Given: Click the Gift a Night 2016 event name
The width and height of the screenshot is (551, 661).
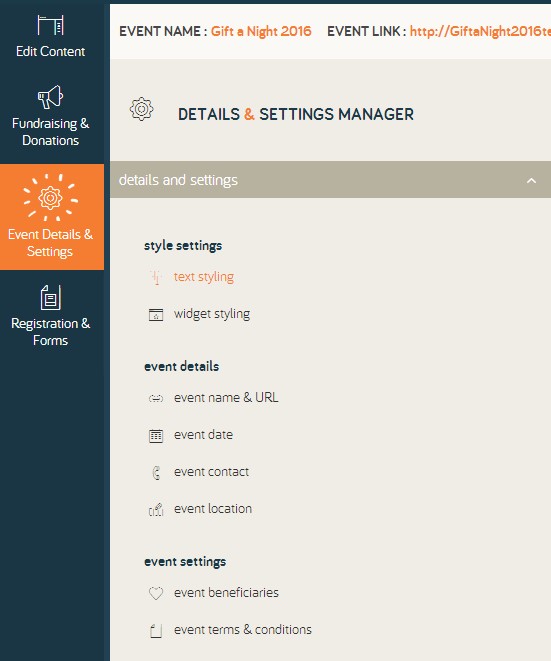Looking at the screenshot, I should coord(261,31).
